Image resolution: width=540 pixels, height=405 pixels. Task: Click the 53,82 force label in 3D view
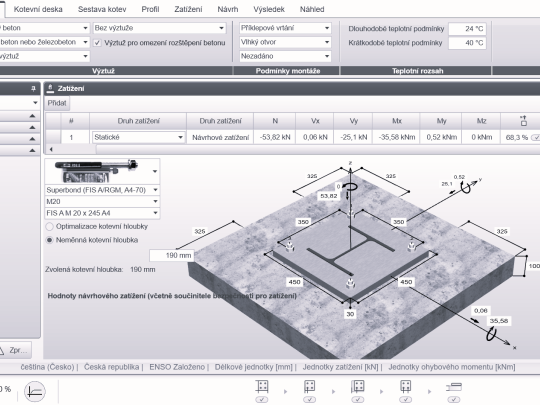329,196
